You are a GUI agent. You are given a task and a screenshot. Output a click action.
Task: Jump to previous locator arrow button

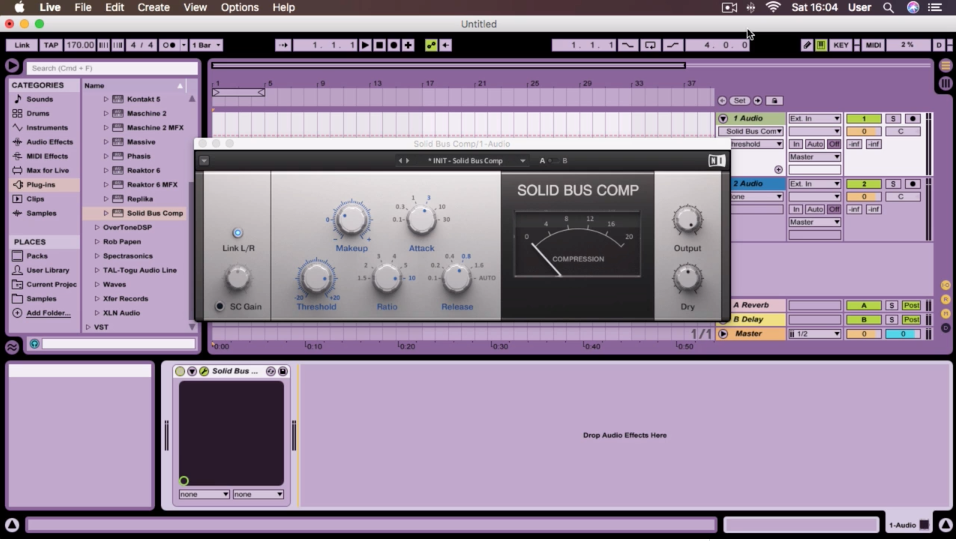pos(722,101)
